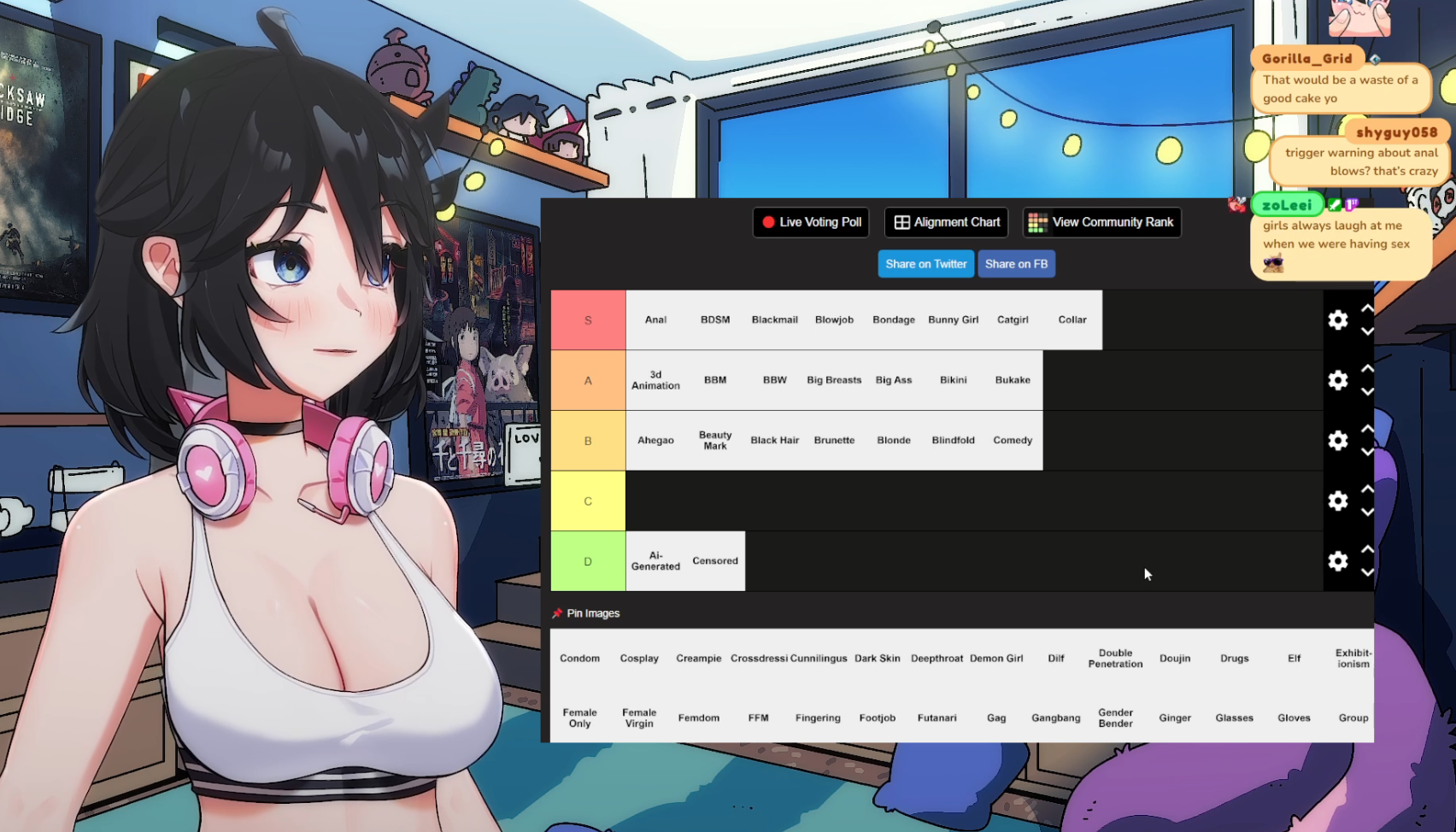1456x832 pixels.
Task: Open settings gear for C tier row
Action: 1338,501
